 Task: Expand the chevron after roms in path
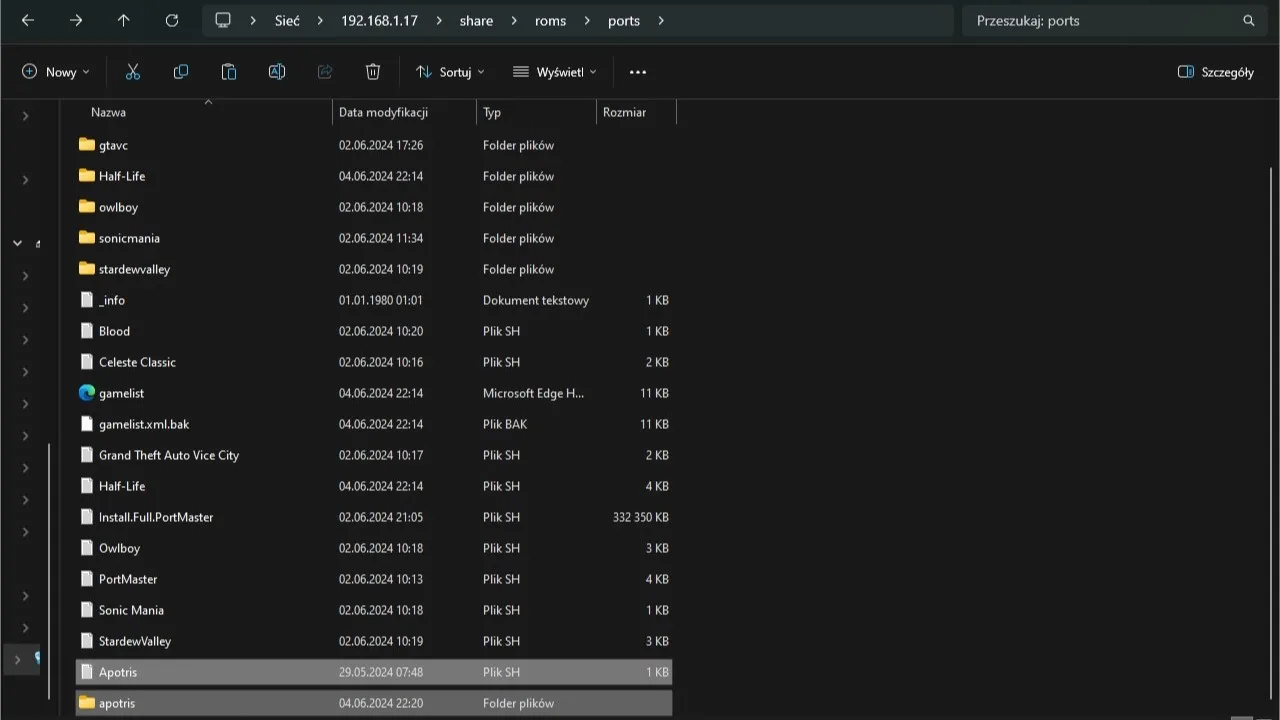tap(587, 20)
